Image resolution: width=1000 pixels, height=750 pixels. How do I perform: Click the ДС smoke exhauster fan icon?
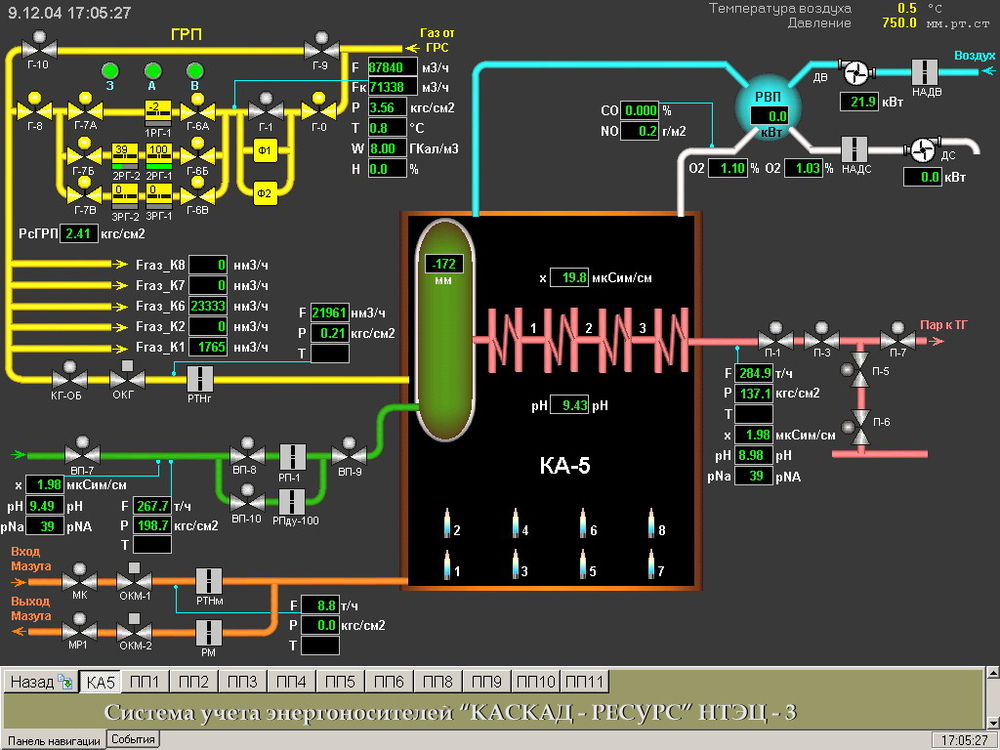pyautogui.click(x=918, y=149)
